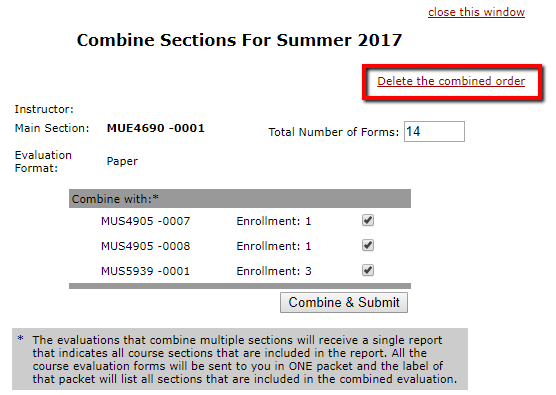556x395 pixels.
Task: Click the 'Combine Sections For Summer 2017' heading
Action: point(239,40)
